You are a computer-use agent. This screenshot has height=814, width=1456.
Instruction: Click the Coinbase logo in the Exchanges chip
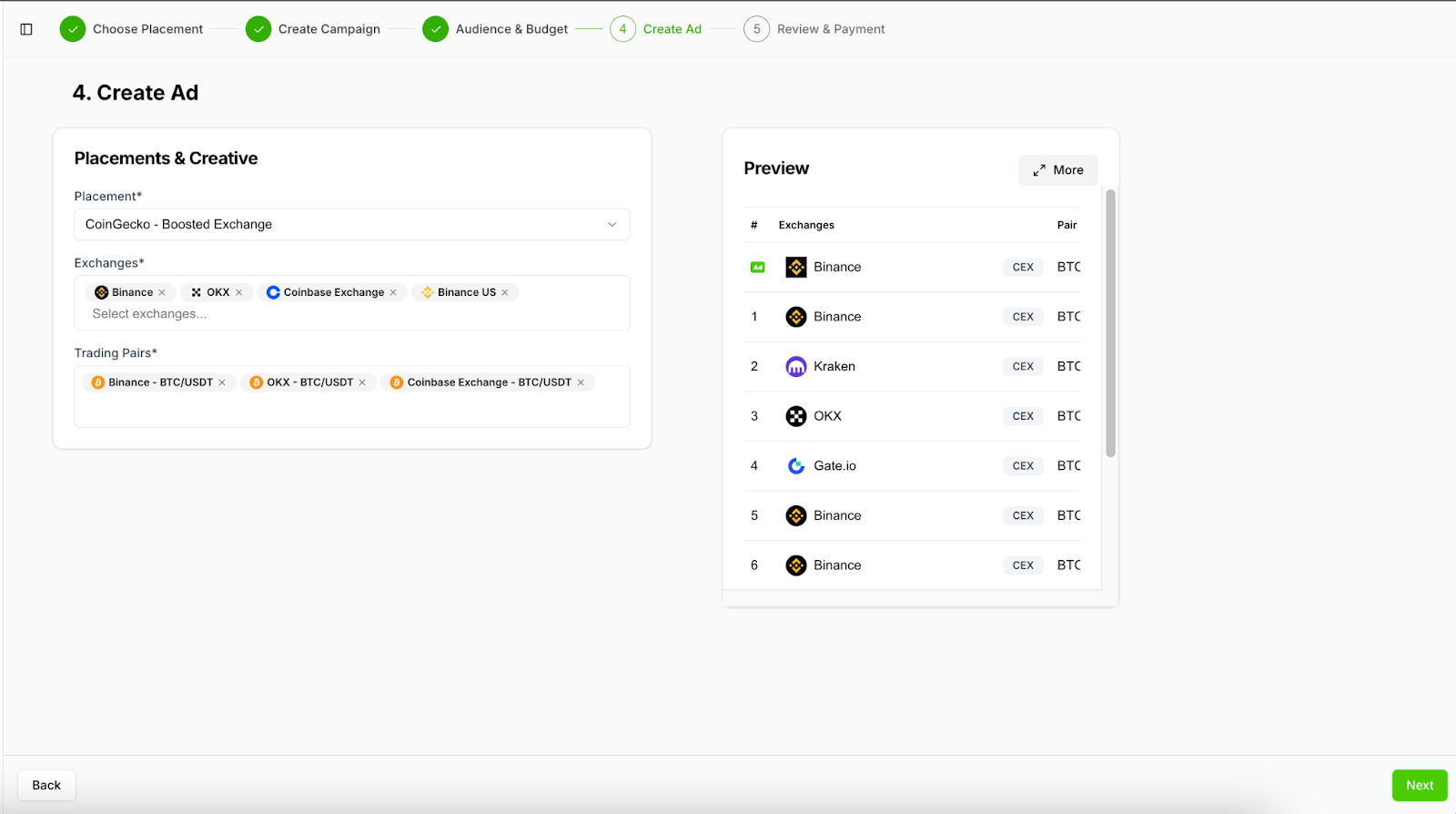[x=273, y=292]
